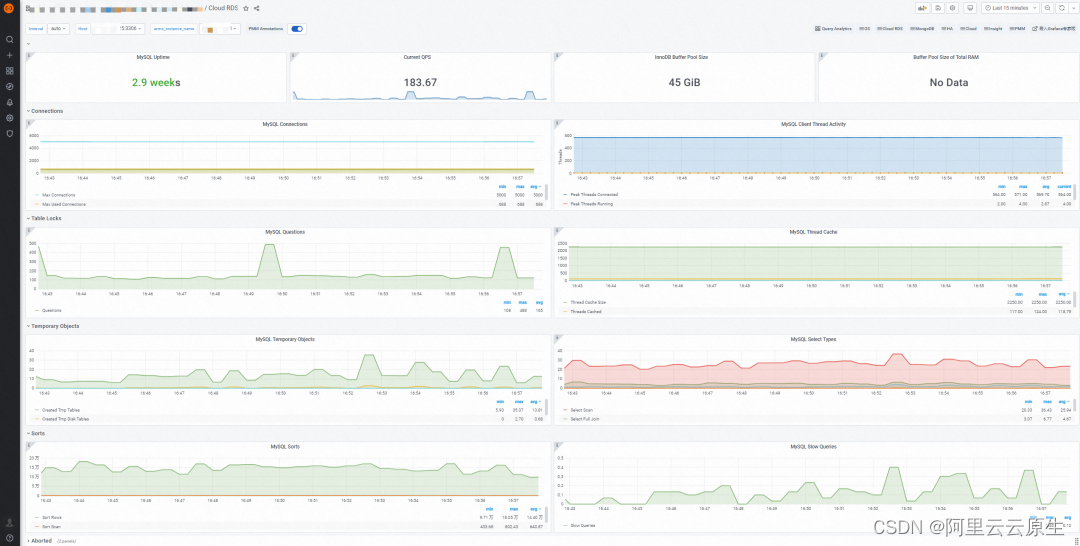Toggle Select Scan series in legend

pyautogui.click(x=583, y=410)
